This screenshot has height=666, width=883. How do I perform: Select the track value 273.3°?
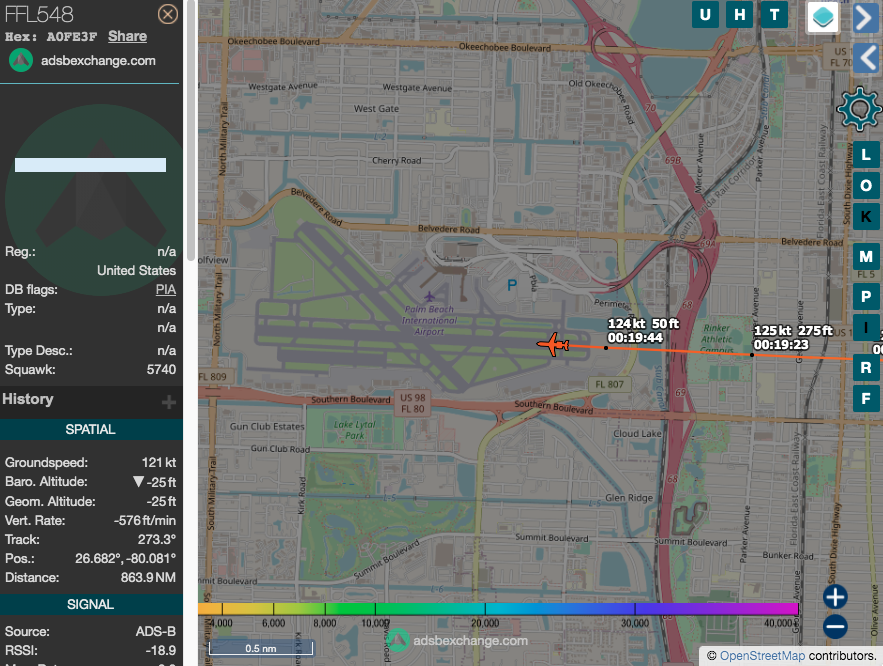tap(157, 540)
